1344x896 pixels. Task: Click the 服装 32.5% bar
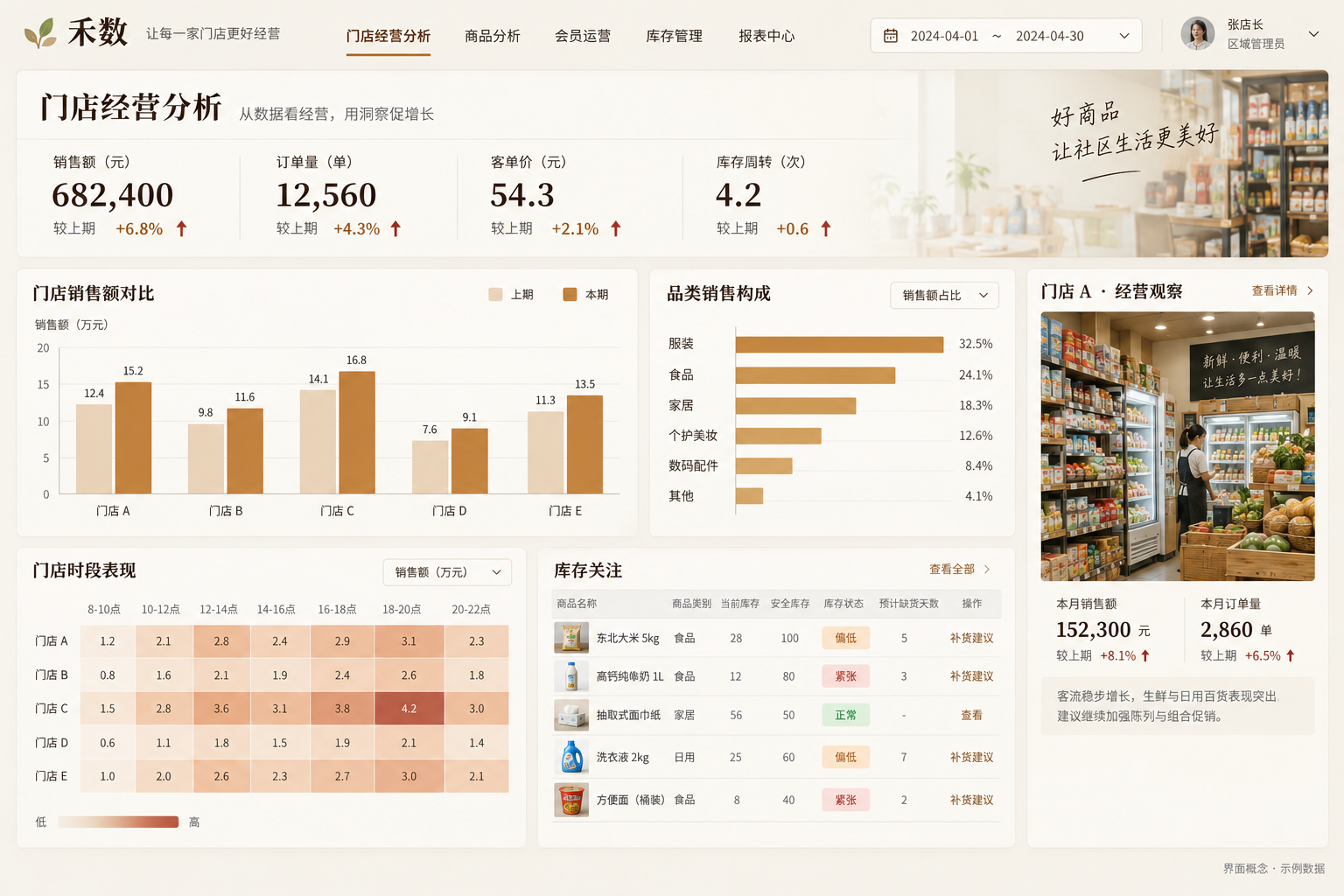pos(839,344)
